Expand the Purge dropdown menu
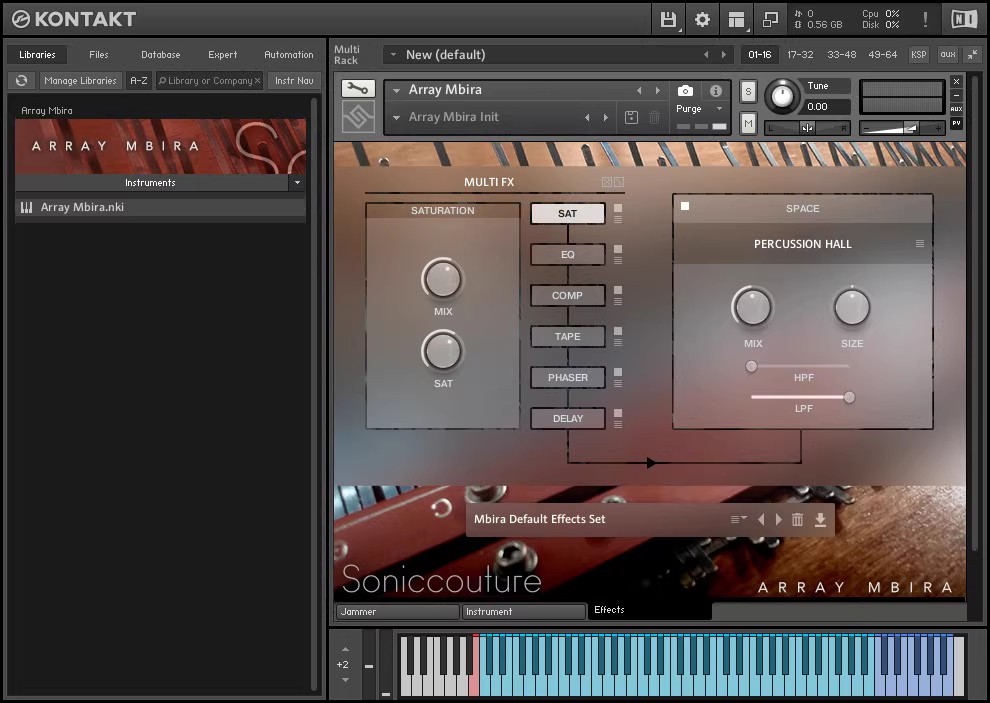 (x=718, y=109)
